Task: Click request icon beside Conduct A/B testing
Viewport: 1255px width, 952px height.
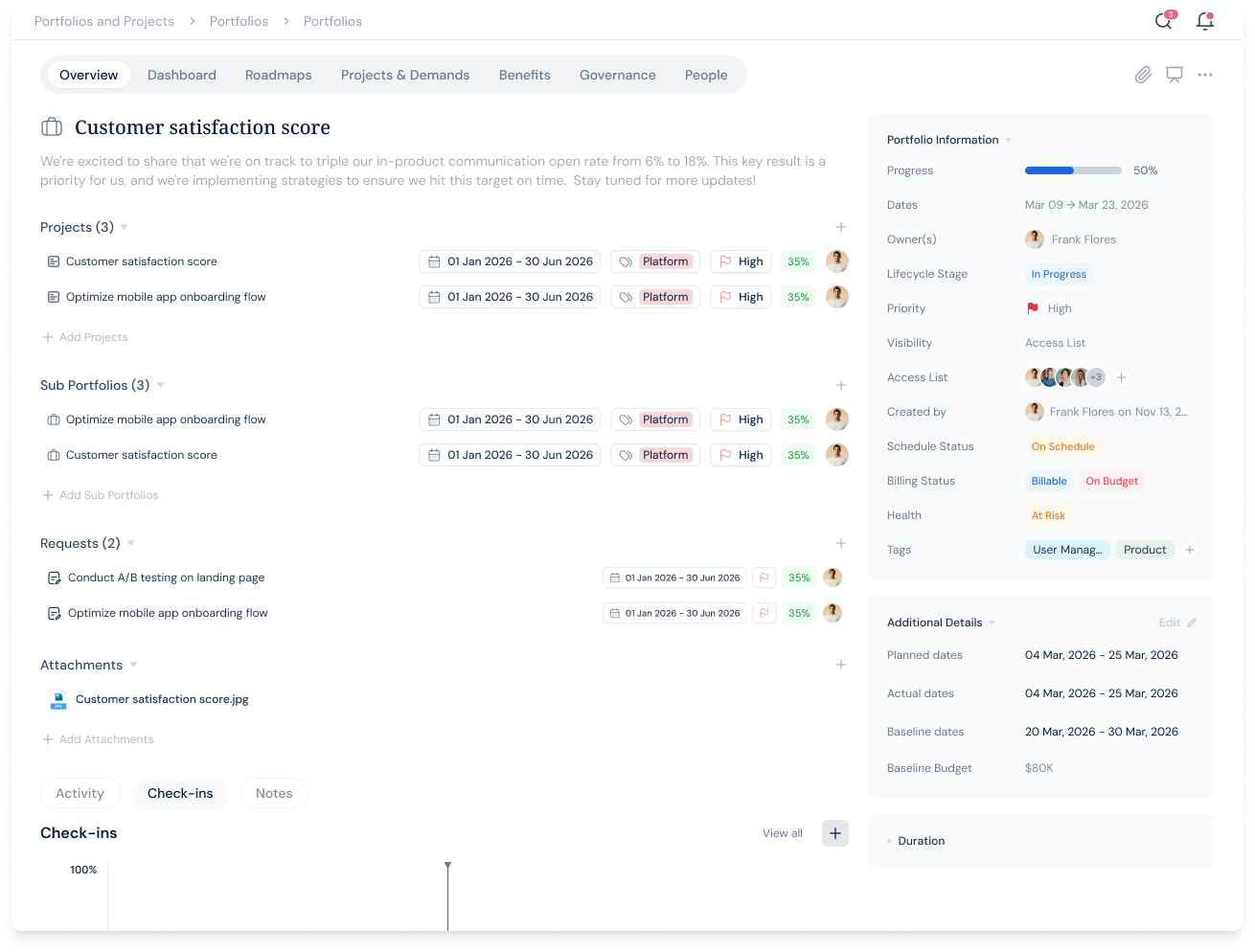Action: click(x=55, y=578)
